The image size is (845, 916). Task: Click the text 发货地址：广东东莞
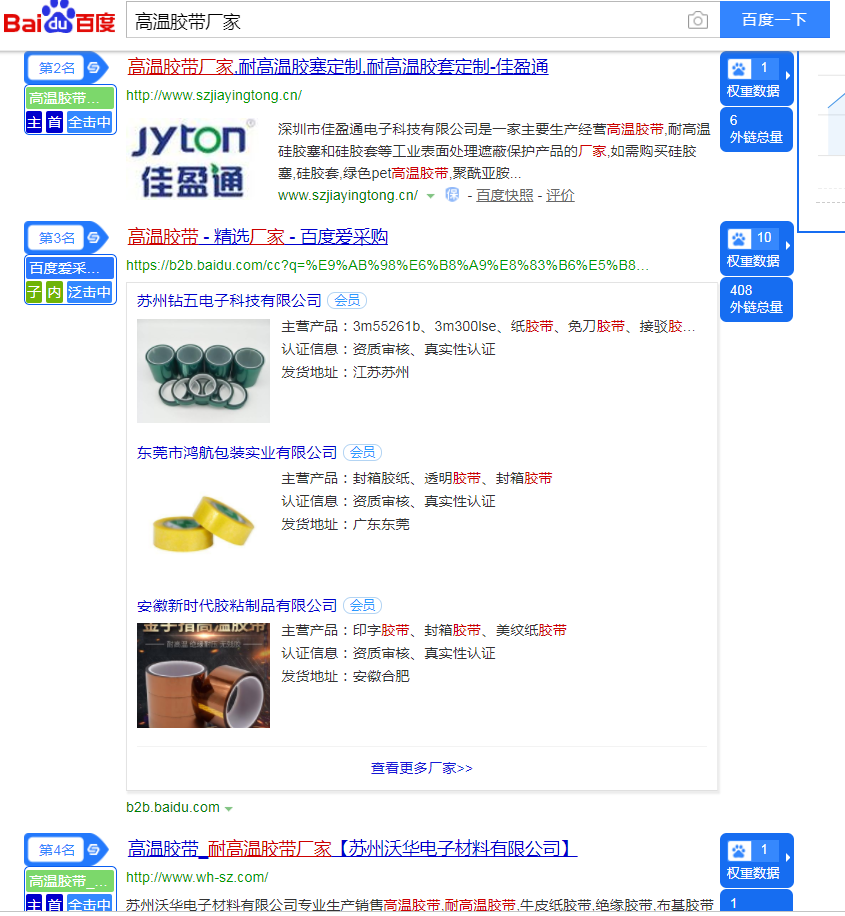pos(345,525)
